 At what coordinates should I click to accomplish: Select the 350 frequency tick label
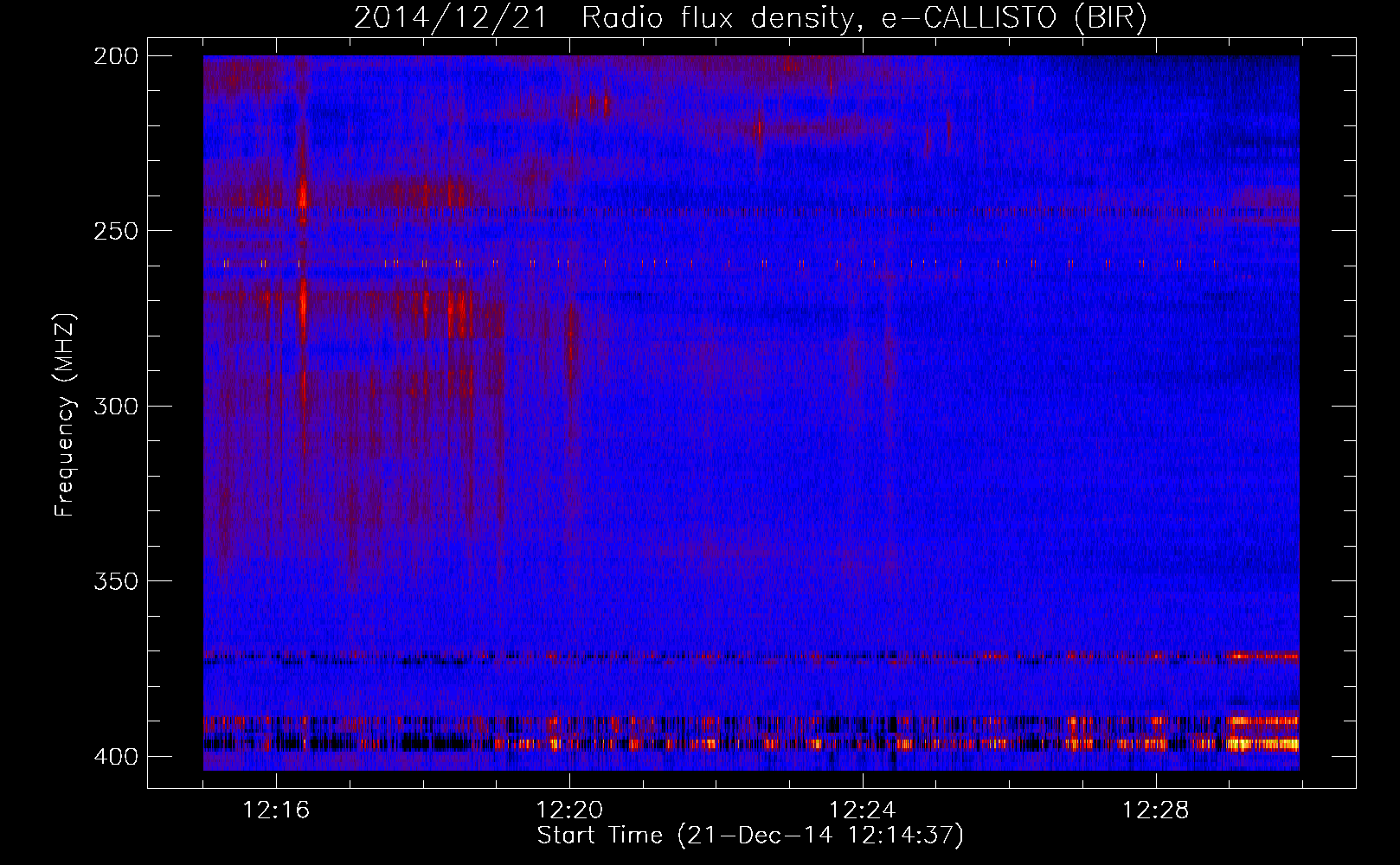(x=116, y=581)
